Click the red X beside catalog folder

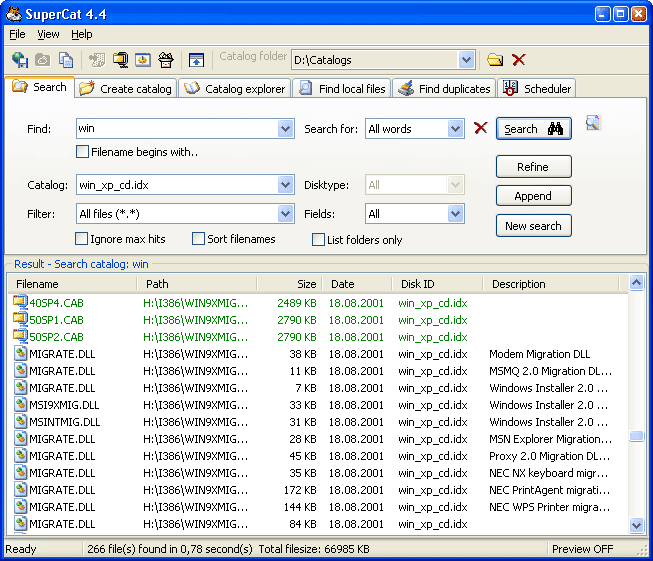[518, 60]
